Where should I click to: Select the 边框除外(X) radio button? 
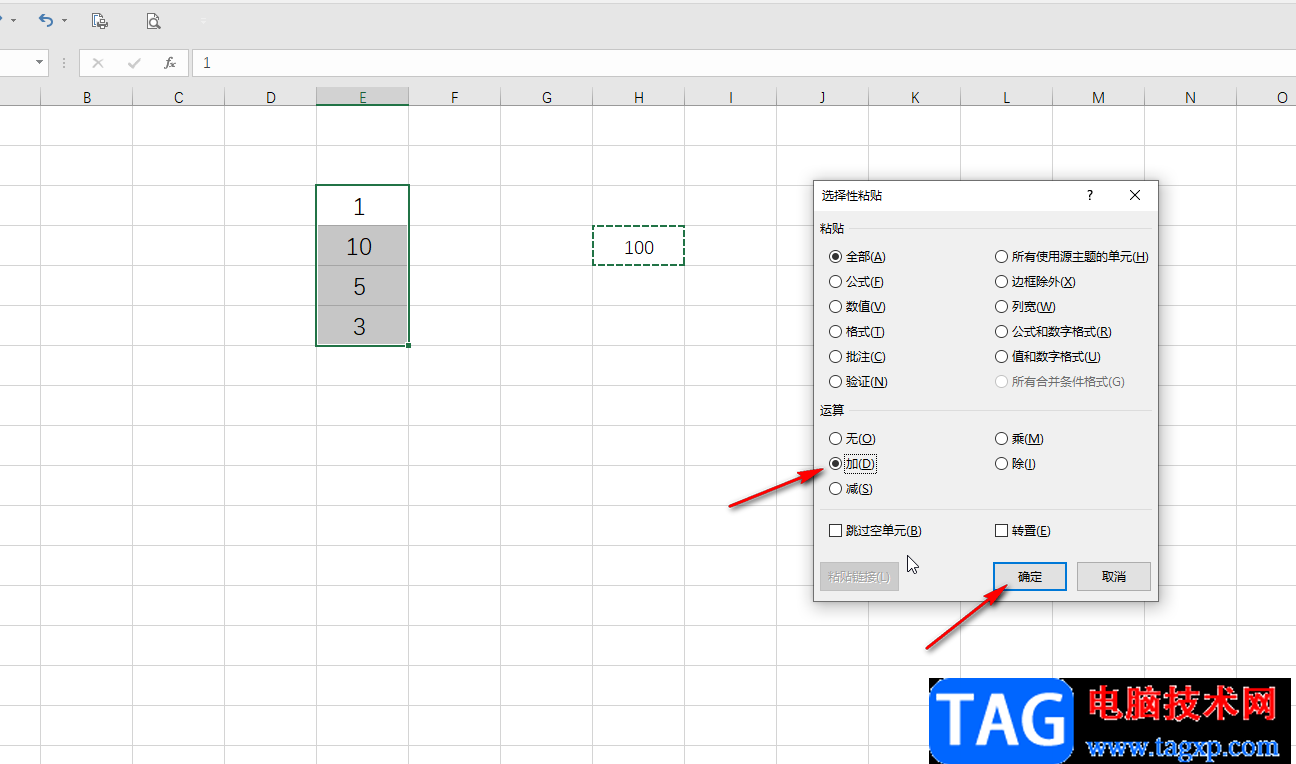[1035, 282]
